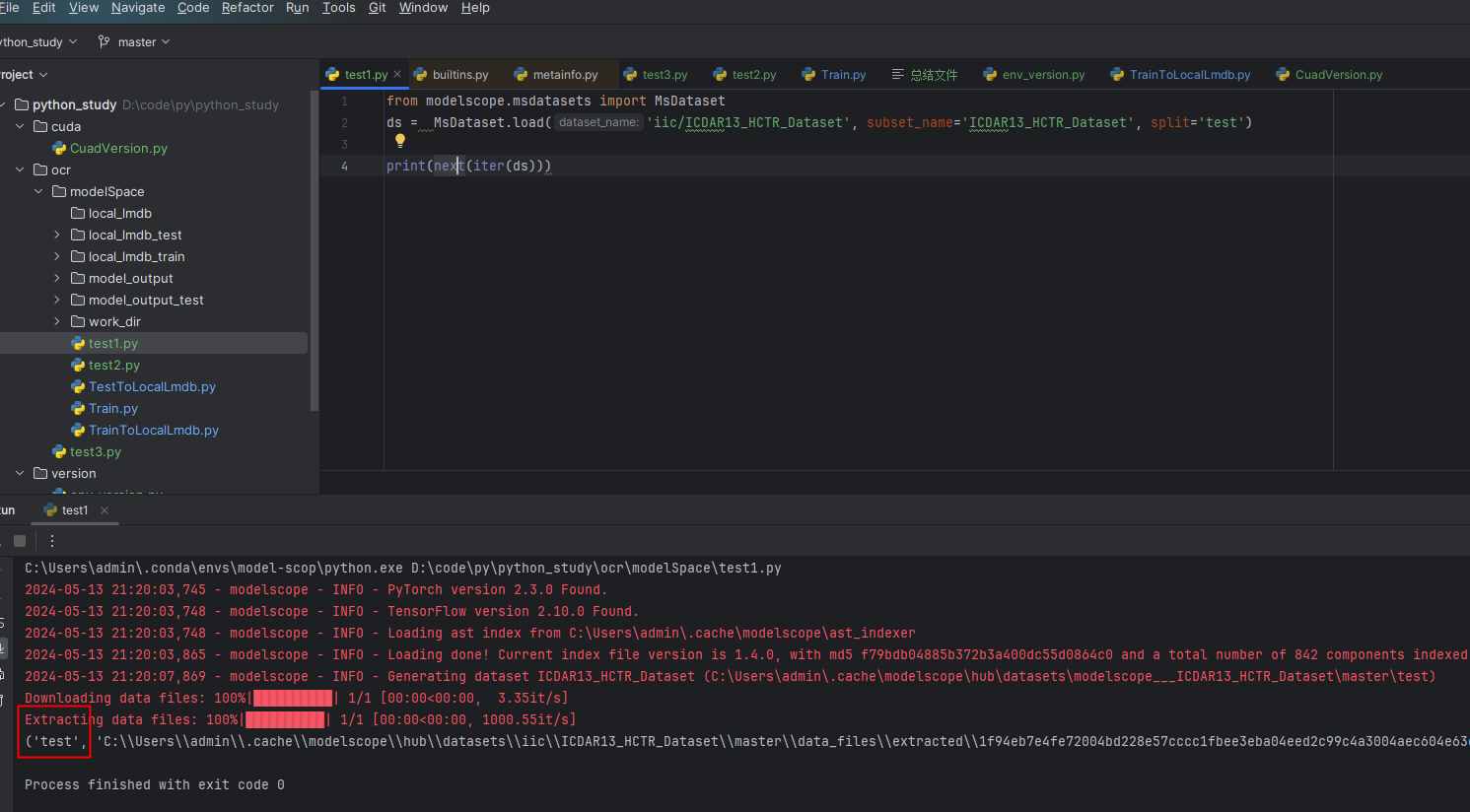Switch to the builtins.py editor tab

point(452,75)
